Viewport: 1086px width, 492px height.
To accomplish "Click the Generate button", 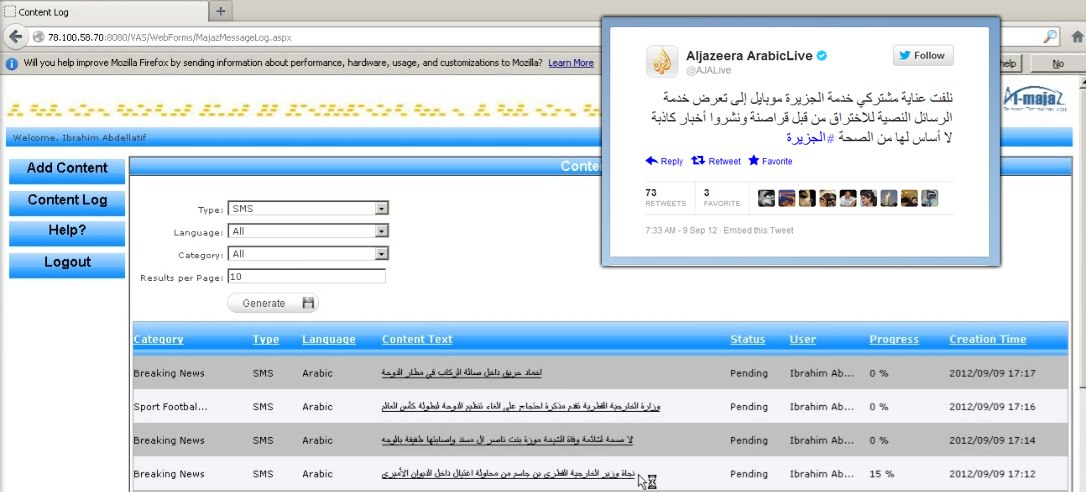I will 273,303.
